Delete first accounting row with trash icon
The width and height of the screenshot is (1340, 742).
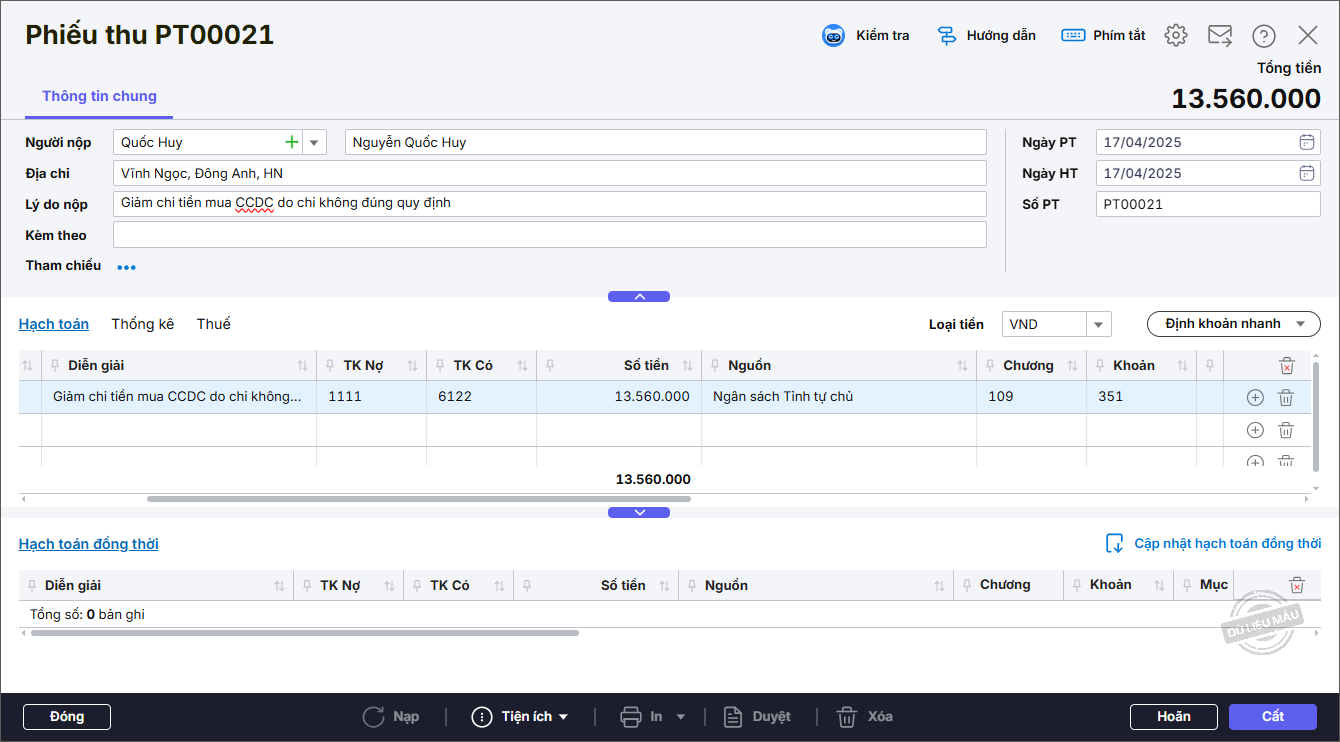(1286, 397)
